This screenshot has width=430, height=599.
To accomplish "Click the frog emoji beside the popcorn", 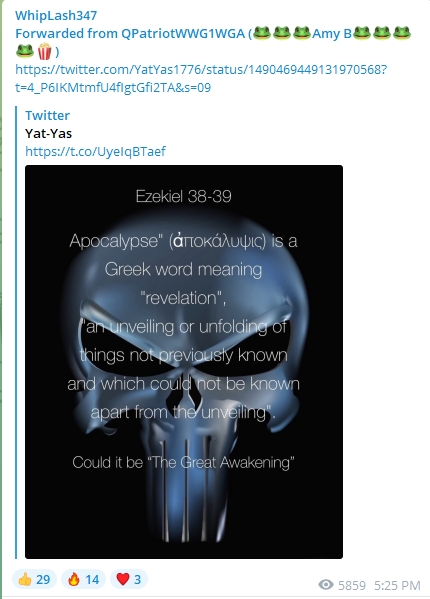I will (x=25, y=51).
